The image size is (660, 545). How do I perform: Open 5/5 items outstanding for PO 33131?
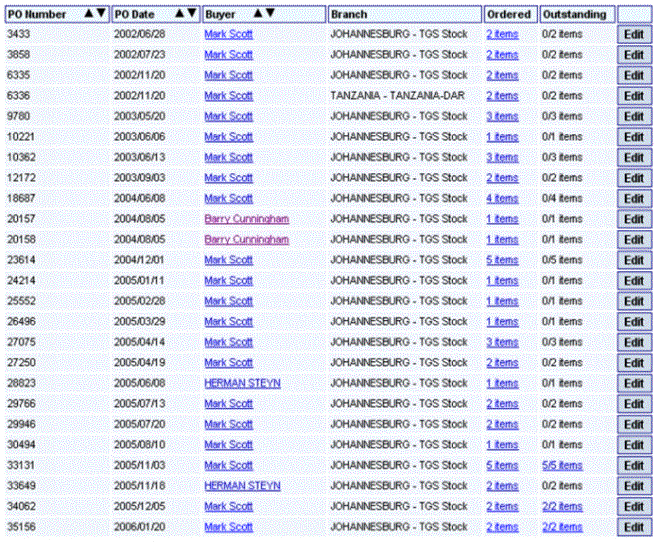point(562,465)
